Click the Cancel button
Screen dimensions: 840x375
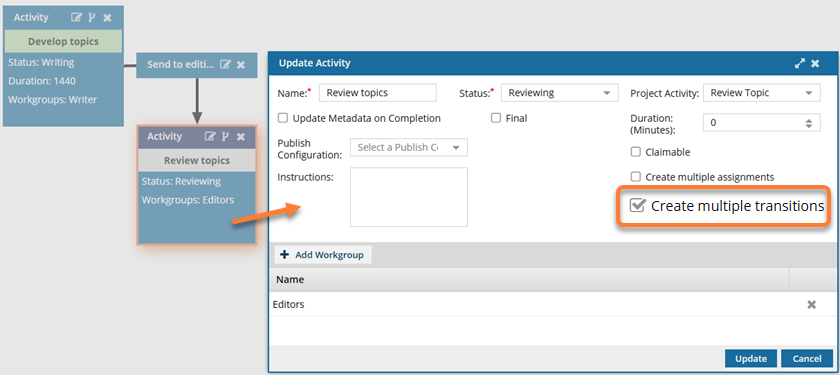click(807, 358)
